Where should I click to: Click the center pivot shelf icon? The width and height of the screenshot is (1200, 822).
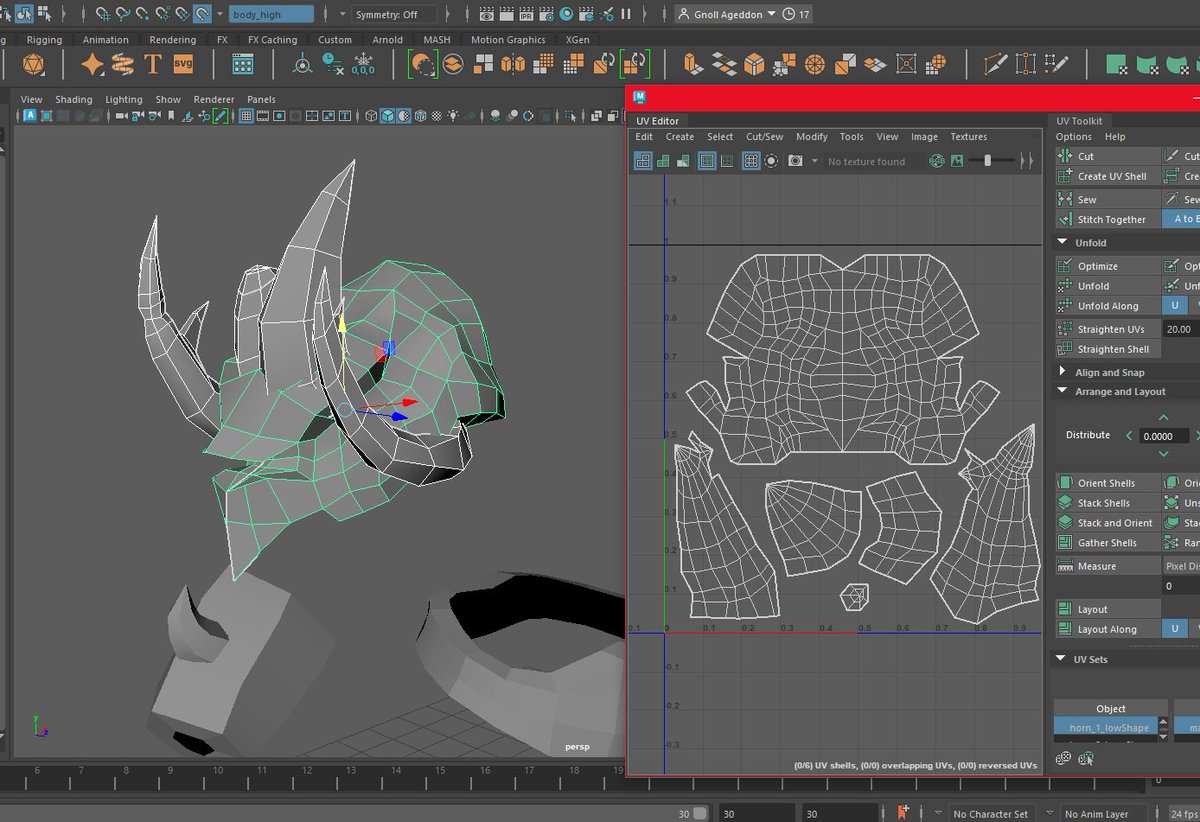click(302, 65)
